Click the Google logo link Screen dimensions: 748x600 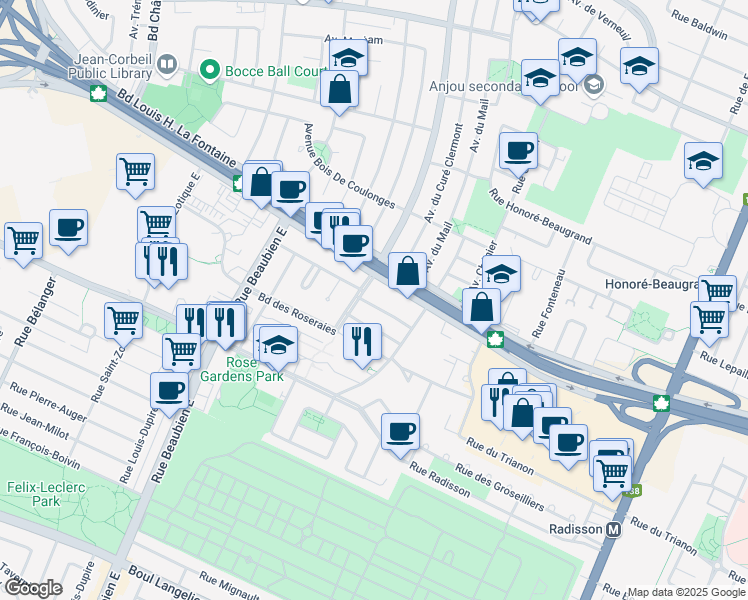click(33, 589)
